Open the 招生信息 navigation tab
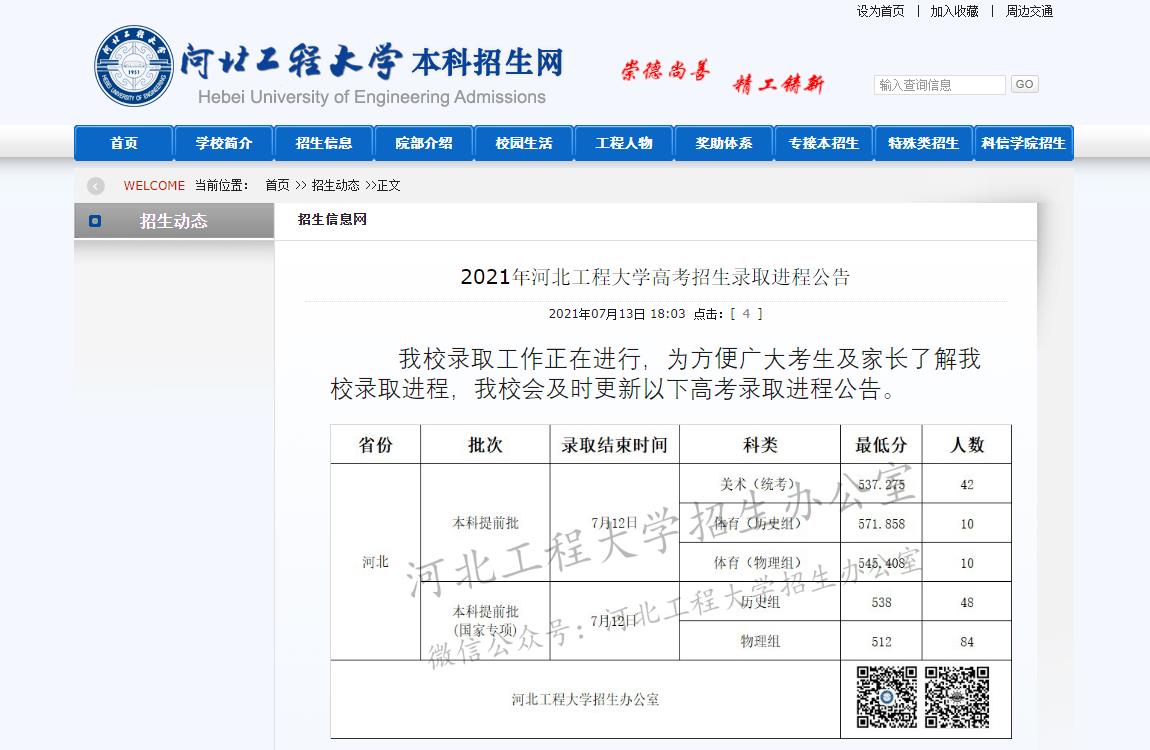The height and width of the screenshot is (750, 1150). [323, 143]
